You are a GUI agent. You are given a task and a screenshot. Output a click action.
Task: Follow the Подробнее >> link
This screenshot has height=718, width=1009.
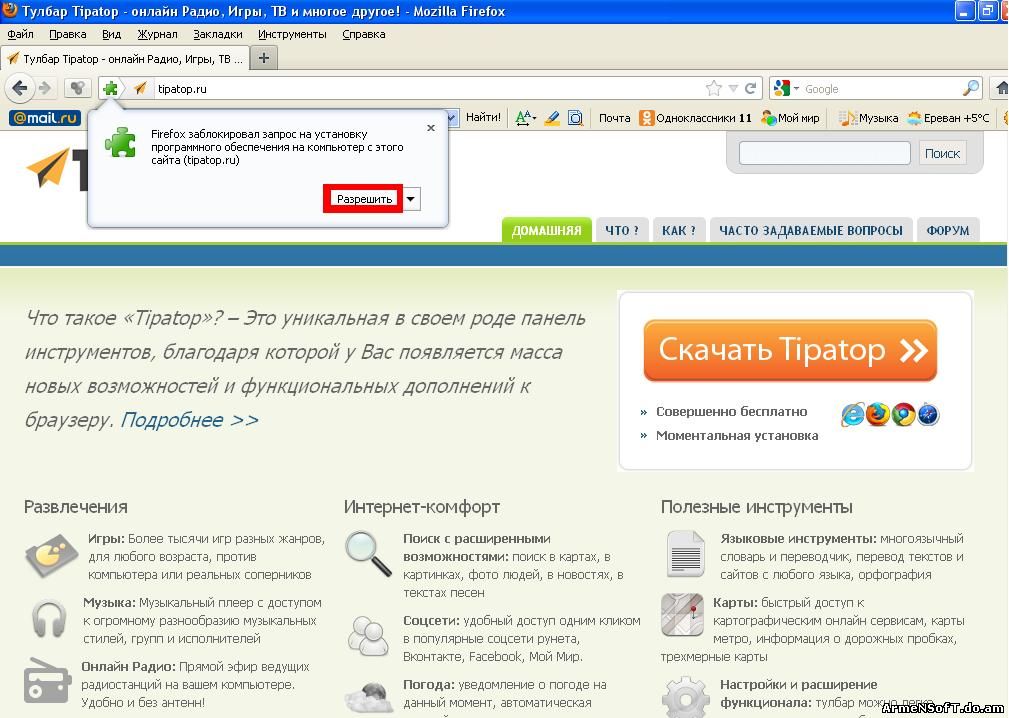pyautogui.click(x=190, y=420)
